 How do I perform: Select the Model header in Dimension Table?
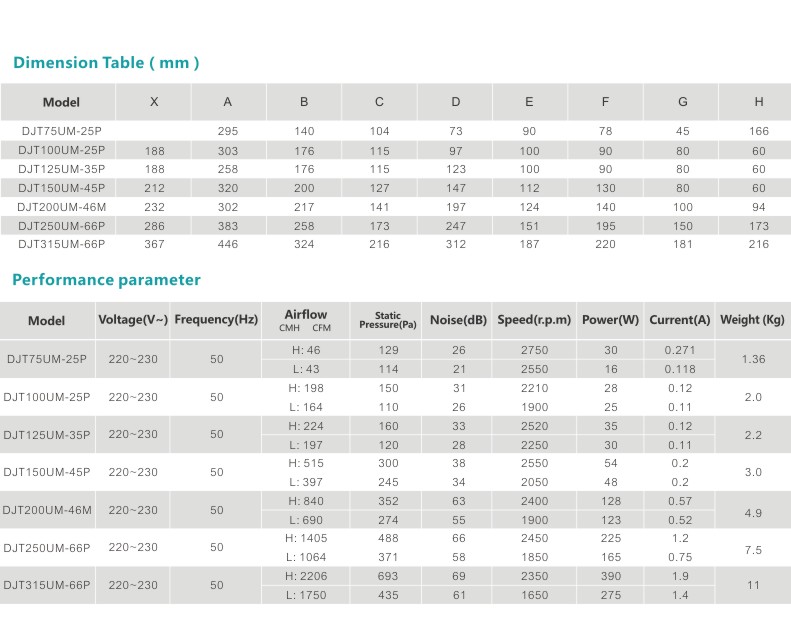(x=61, y=102)
